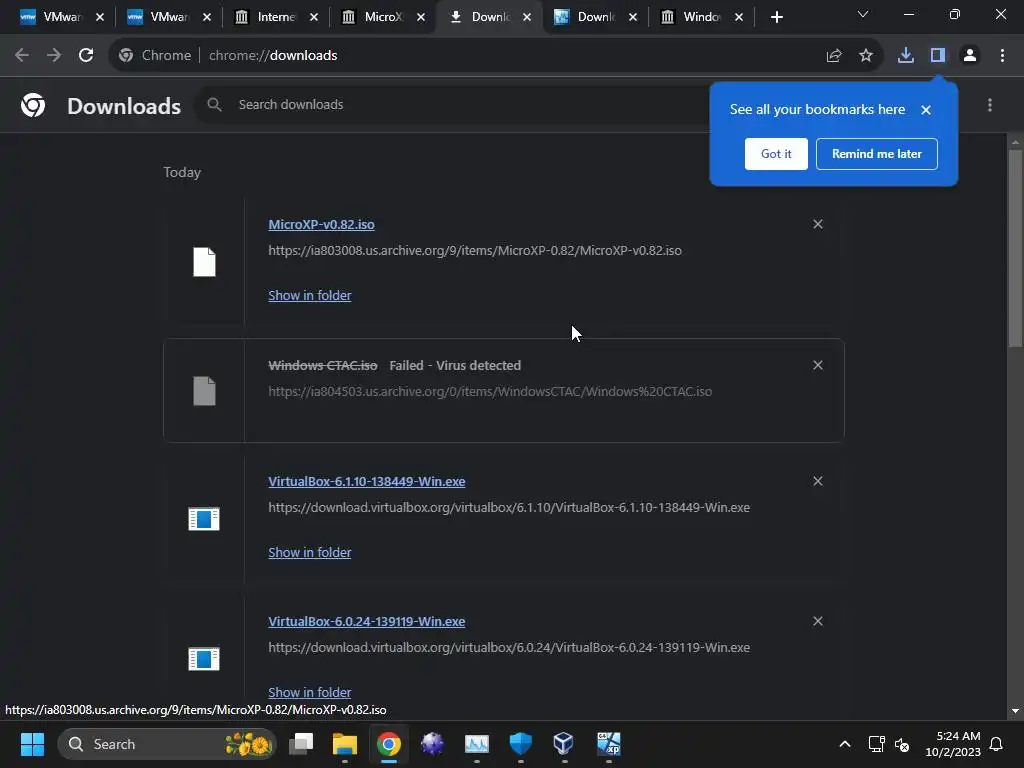This screenshot has height=768, width=1024.
Task: Click the taskbar clock showing 5:24 AM
Action: (953, 744)
